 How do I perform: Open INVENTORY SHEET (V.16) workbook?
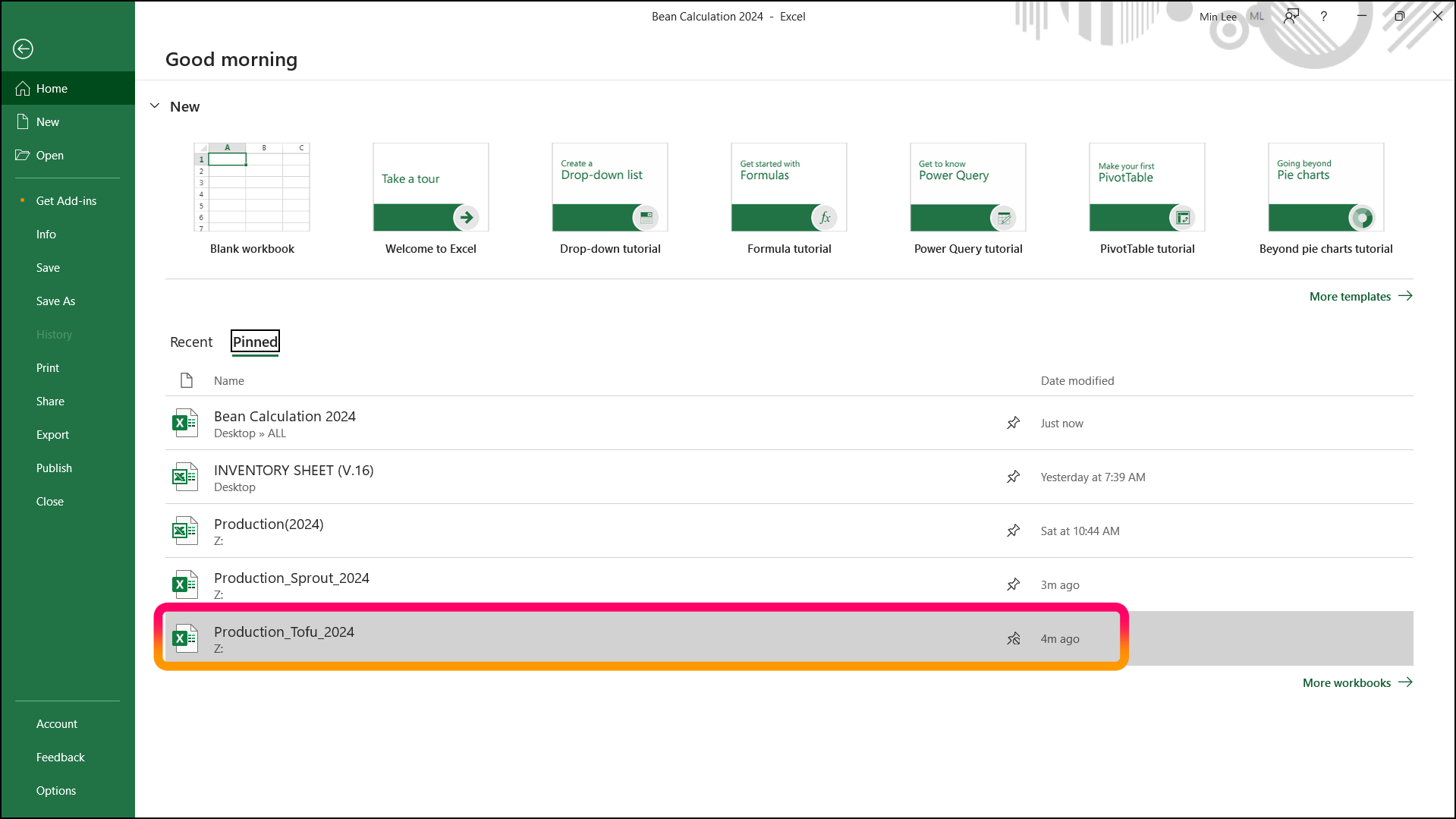(x=789, y=477)
